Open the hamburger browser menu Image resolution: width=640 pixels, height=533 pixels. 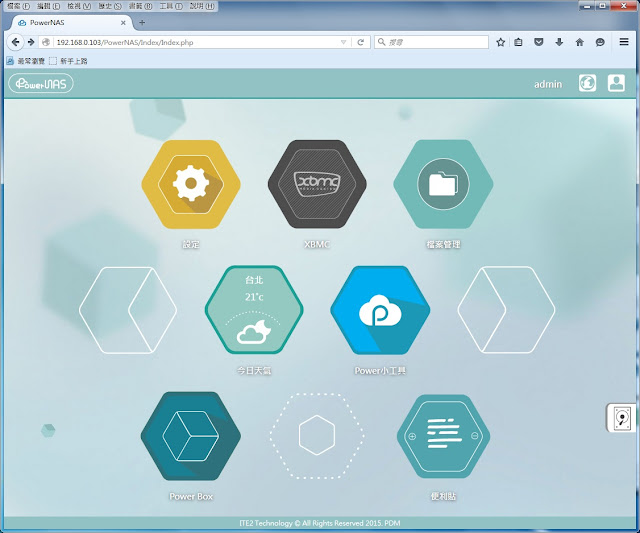pyautogui.click(x=624, y=42)
